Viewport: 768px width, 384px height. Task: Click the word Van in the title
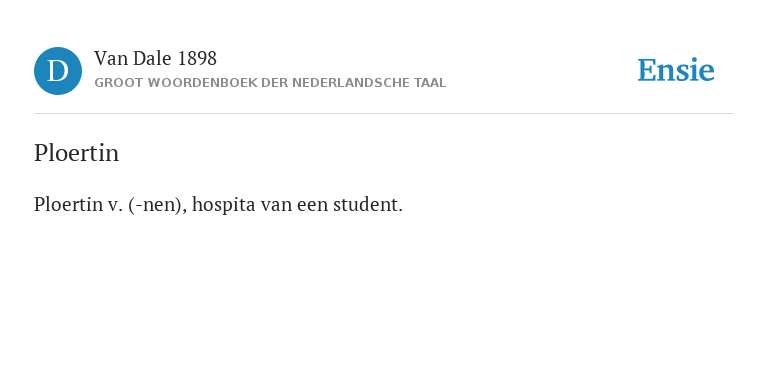111,59
